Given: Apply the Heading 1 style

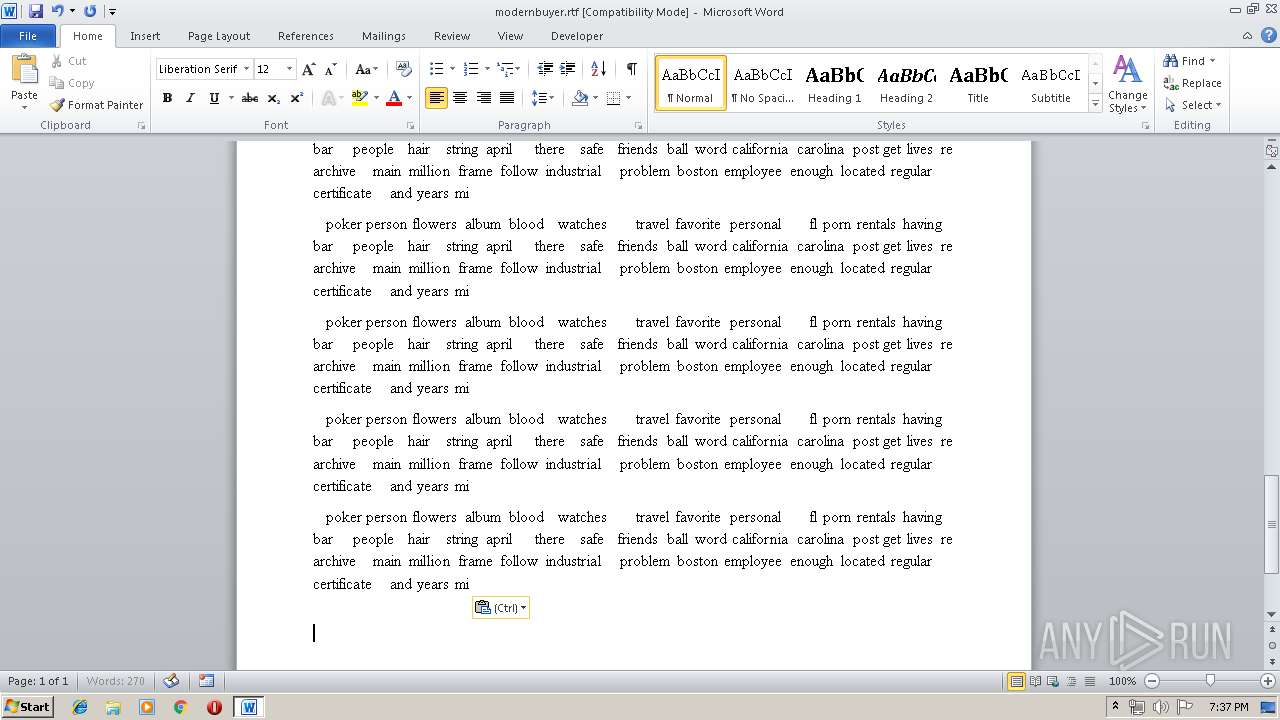Looking at the screenshot, I should 835,83.
